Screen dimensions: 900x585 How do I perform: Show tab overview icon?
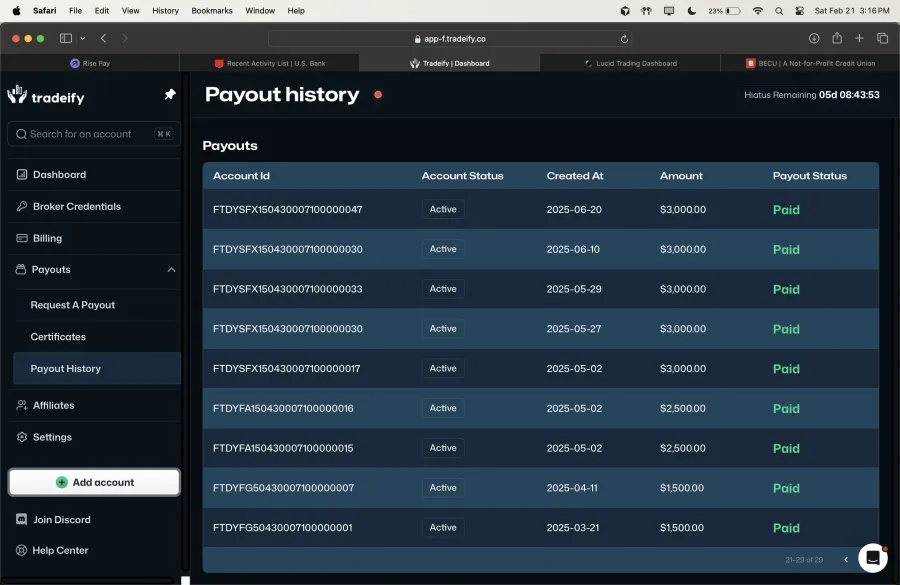(882, 38)
